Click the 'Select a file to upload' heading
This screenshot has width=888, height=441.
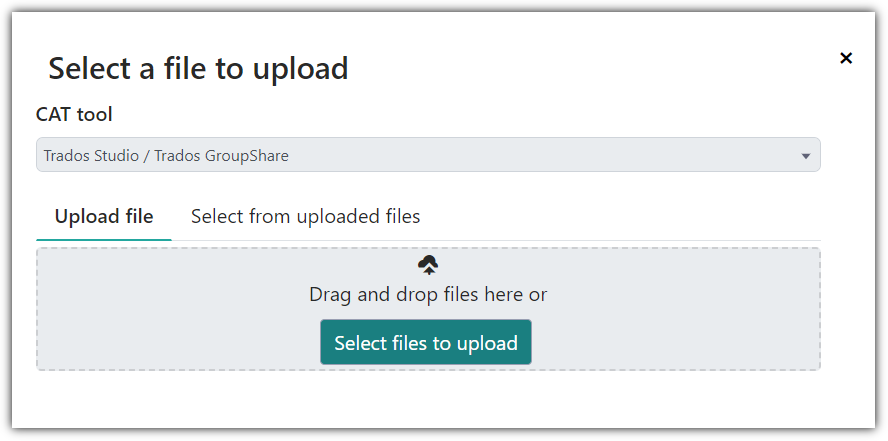point(198,68)
